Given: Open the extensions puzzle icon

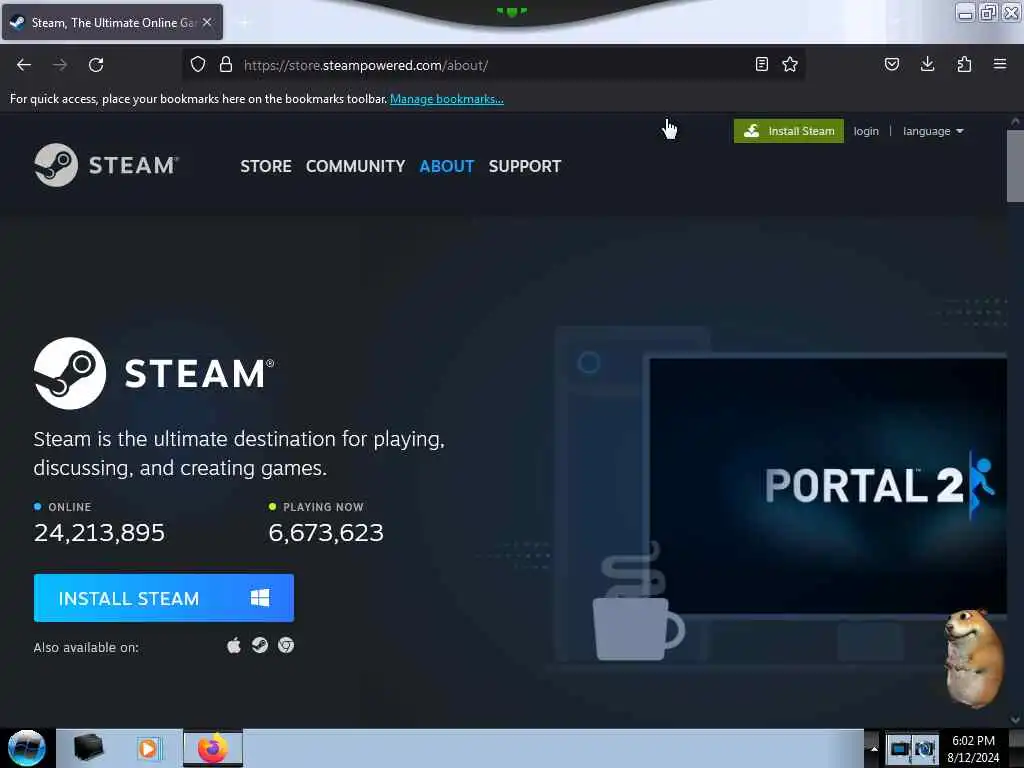Looking at the screenshot, I should pos(964,64).
